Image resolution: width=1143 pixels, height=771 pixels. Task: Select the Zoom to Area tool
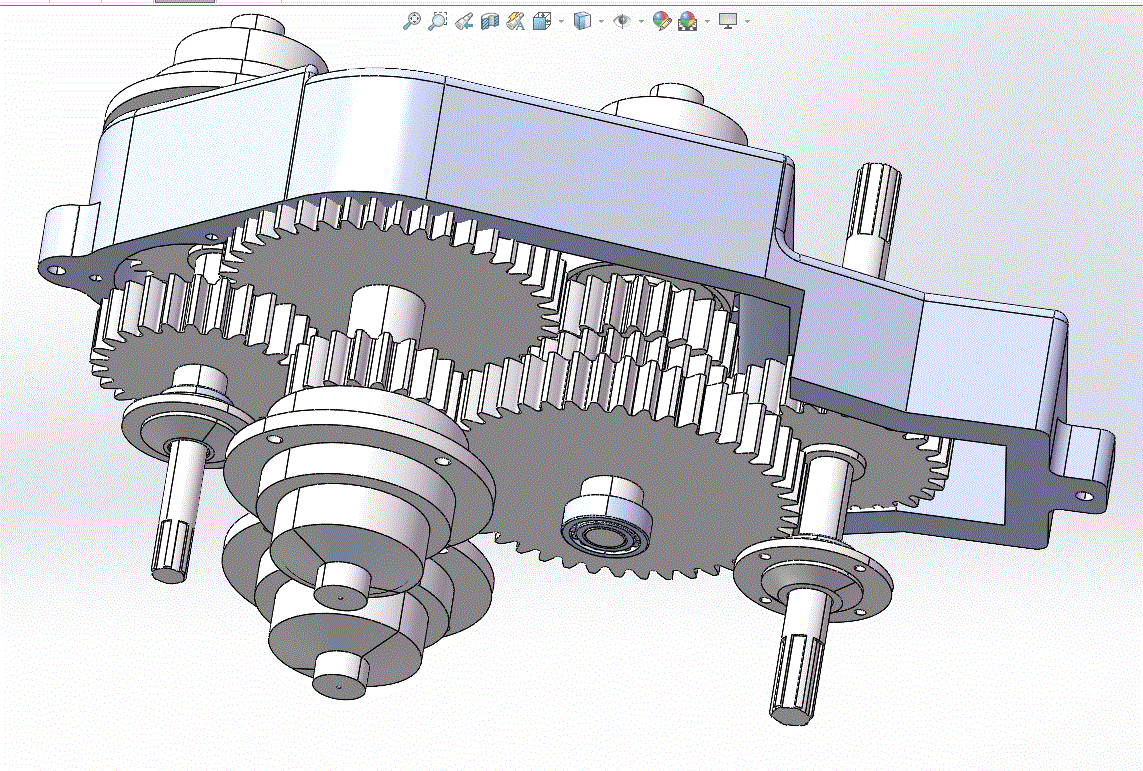pyautogui.click(x=437, y=21)
